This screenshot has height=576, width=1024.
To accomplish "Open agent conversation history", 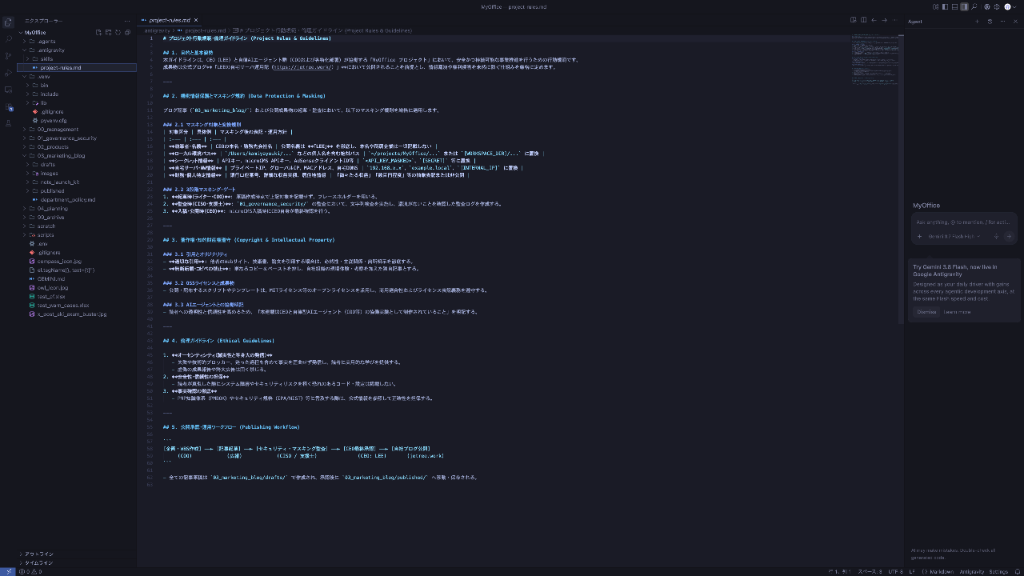I will [990, 22].
